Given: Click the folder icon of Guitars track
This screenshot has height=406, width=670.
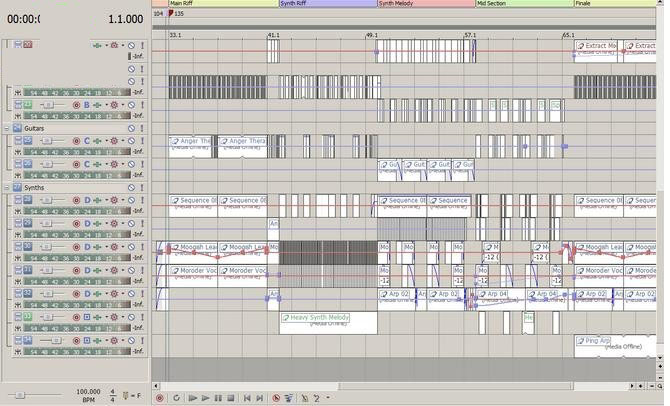Looking at the screenshot, I should (x=17, y=128).
